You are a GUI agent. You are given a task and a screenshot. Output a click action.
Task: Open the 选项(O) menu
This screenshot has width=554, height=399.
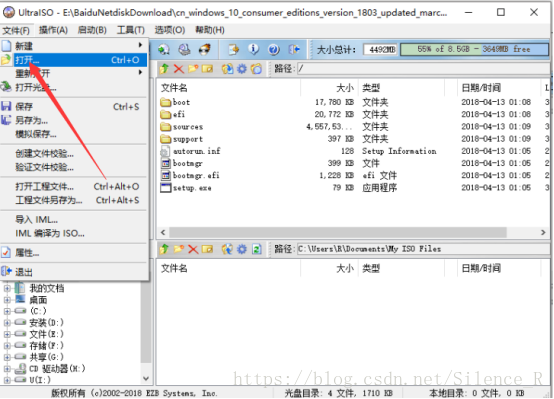170,30
